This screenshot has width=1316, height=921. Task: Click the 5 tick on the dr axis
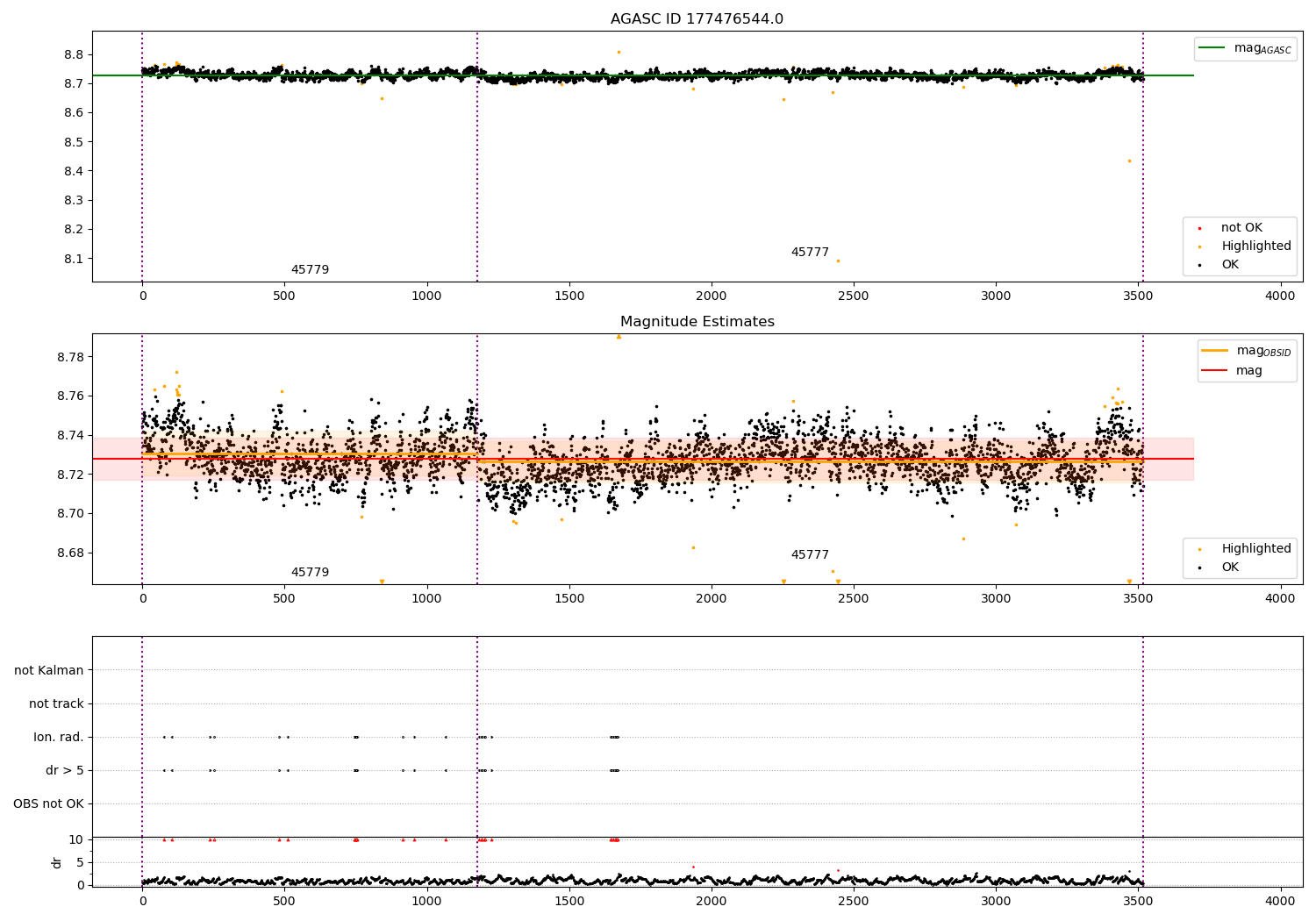(81, 862)
